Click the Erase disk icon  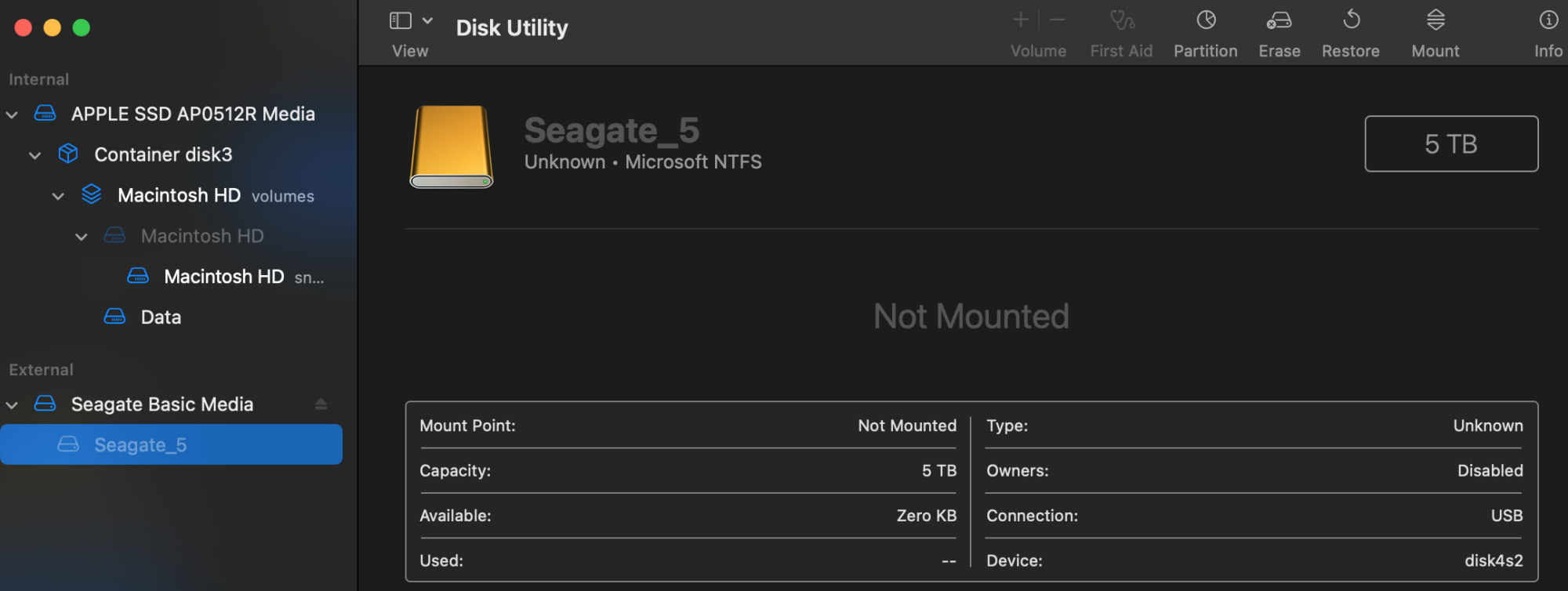pos(1279,20)
